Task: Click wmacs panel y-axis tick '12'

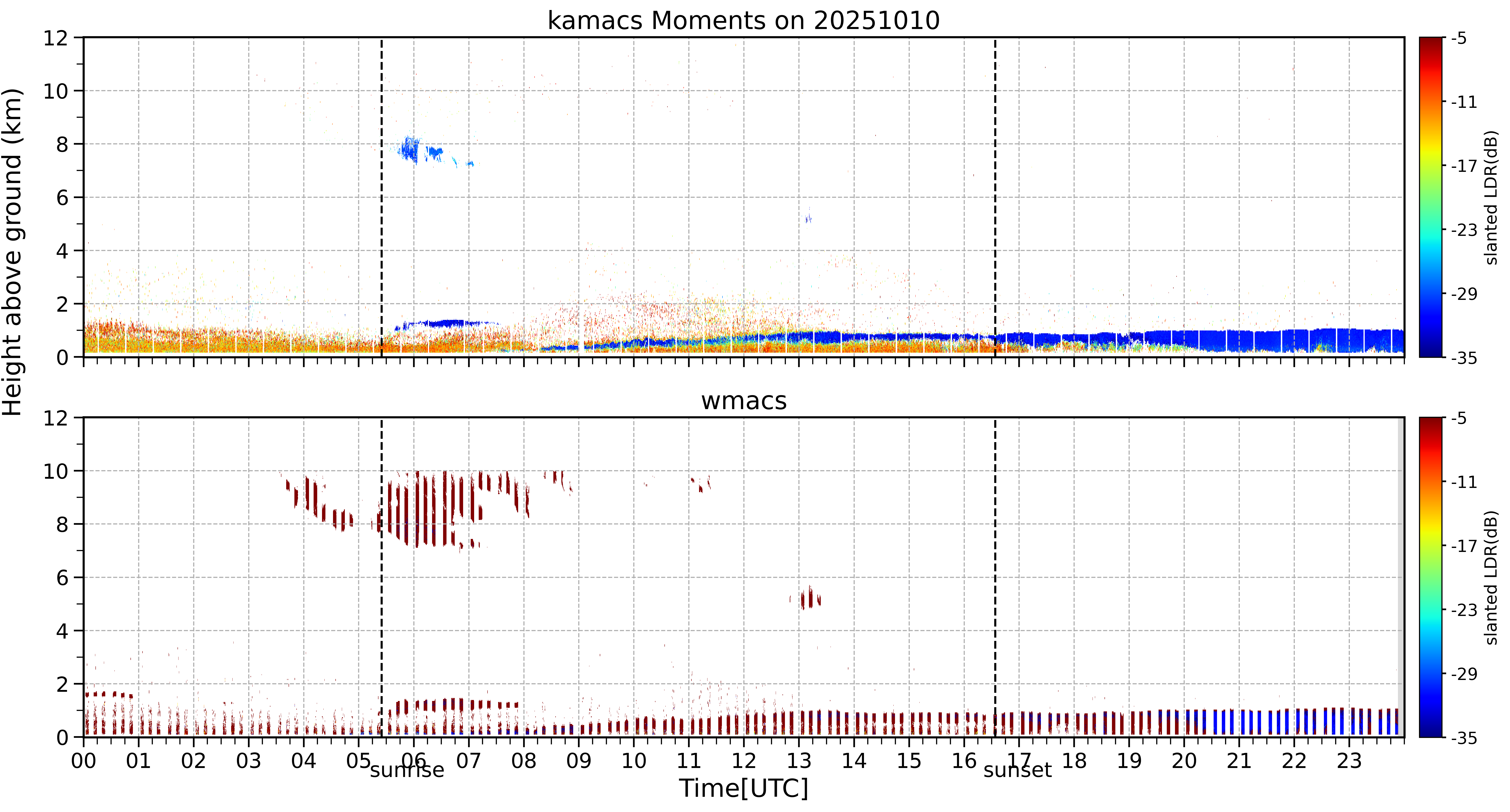Action: (56, 418)
